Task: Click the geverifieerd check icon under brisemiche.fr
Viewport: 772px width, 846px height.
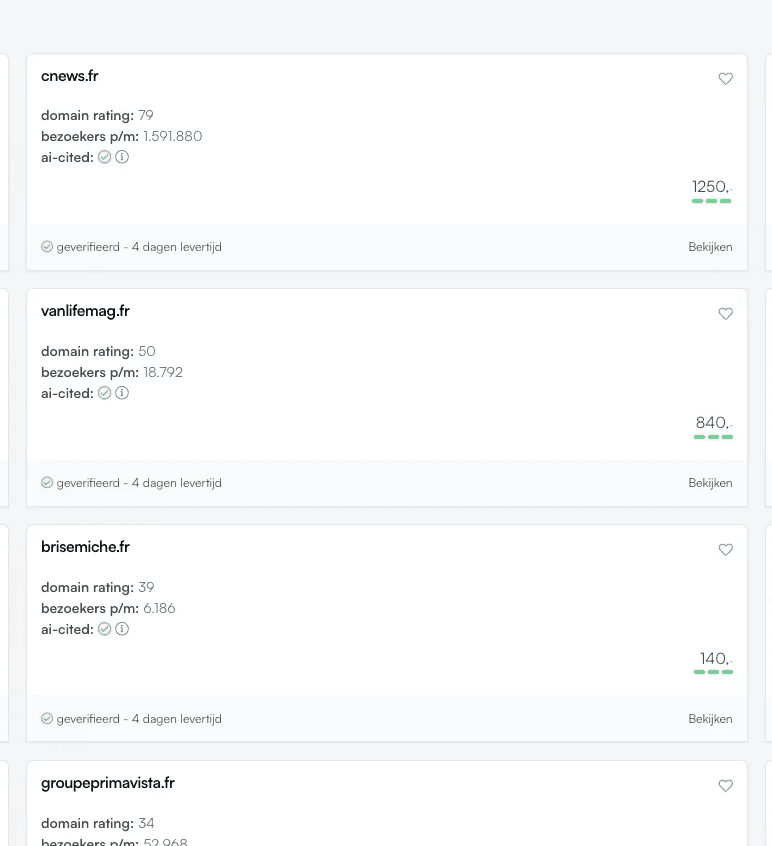Action: point(47,718)
